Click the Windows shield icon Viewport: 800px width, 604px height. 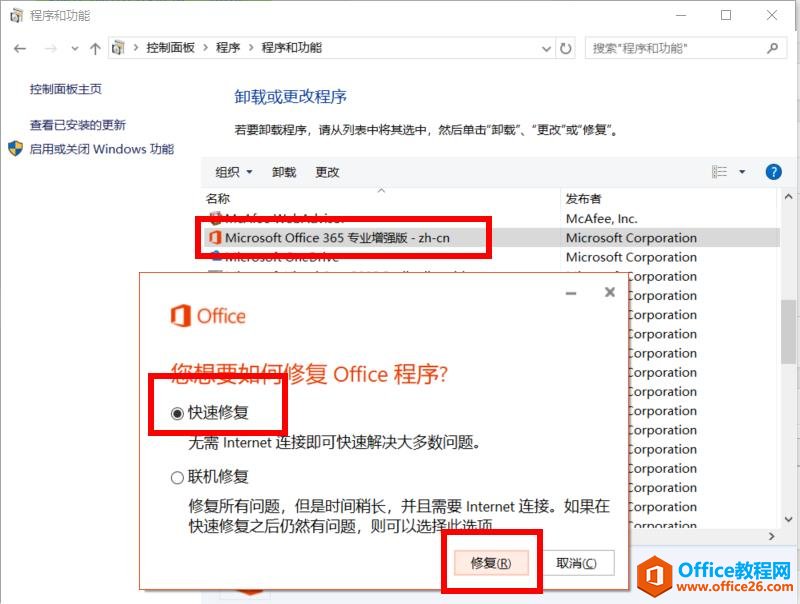16,148
